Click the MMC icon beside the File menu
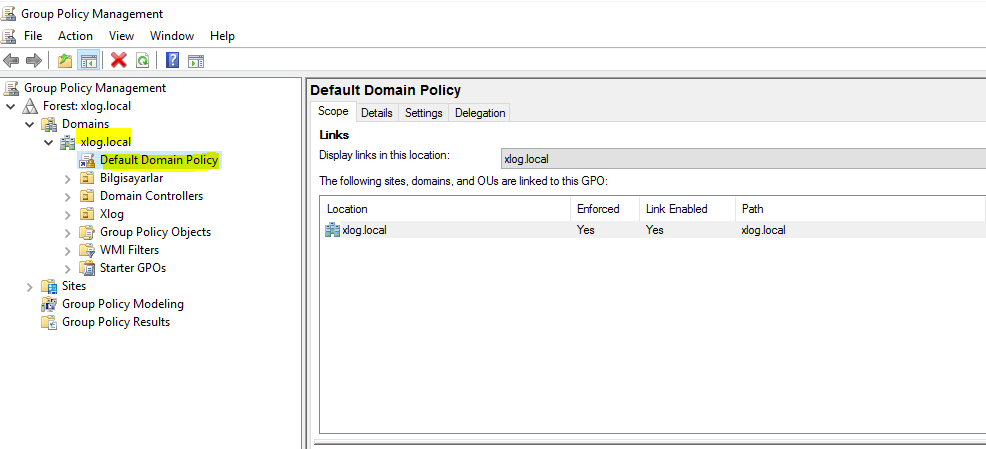The width and height of the screenshot is (986, 449). pos(9,36)
